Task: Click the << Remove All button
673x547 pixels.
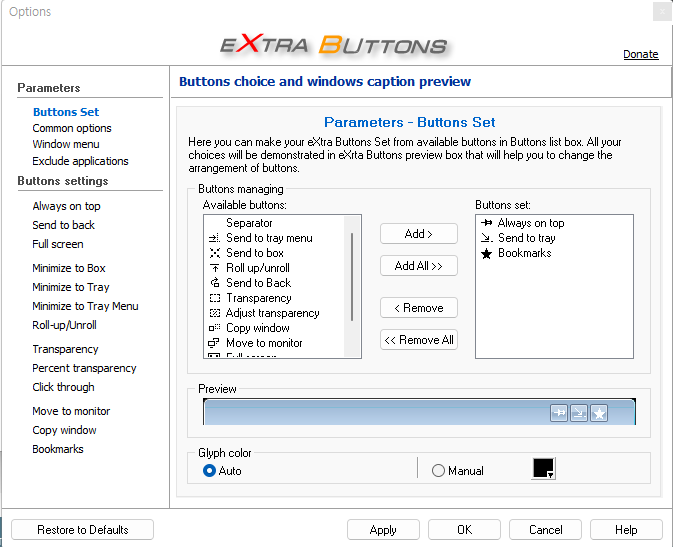Action: (x=418, y=340)
